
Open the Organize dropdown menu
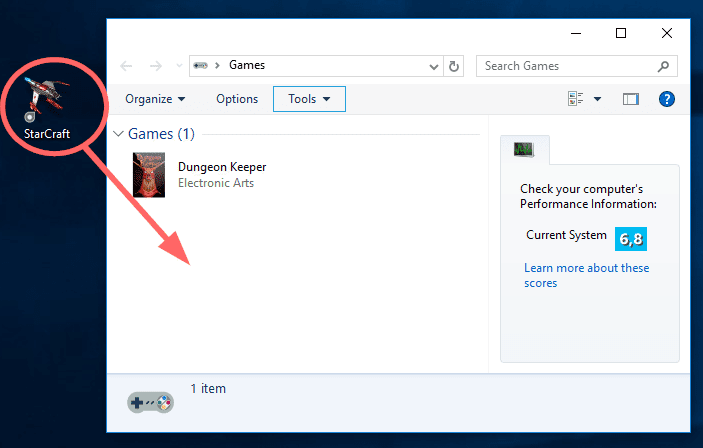155,99
